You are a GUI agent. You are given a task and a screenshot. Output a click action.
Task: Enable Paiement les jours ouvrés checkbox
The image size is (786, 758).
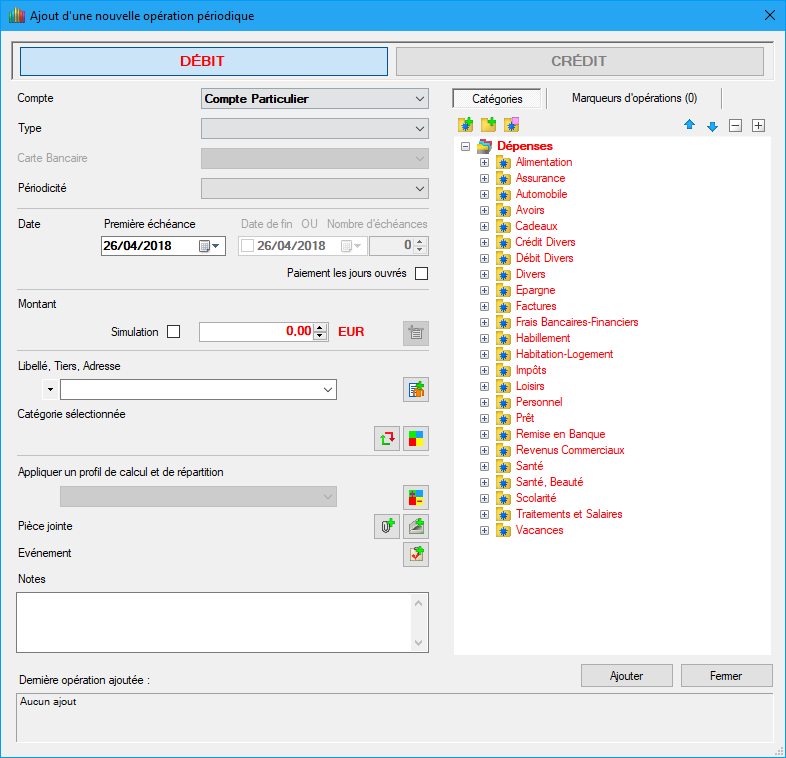coord(421,274)
